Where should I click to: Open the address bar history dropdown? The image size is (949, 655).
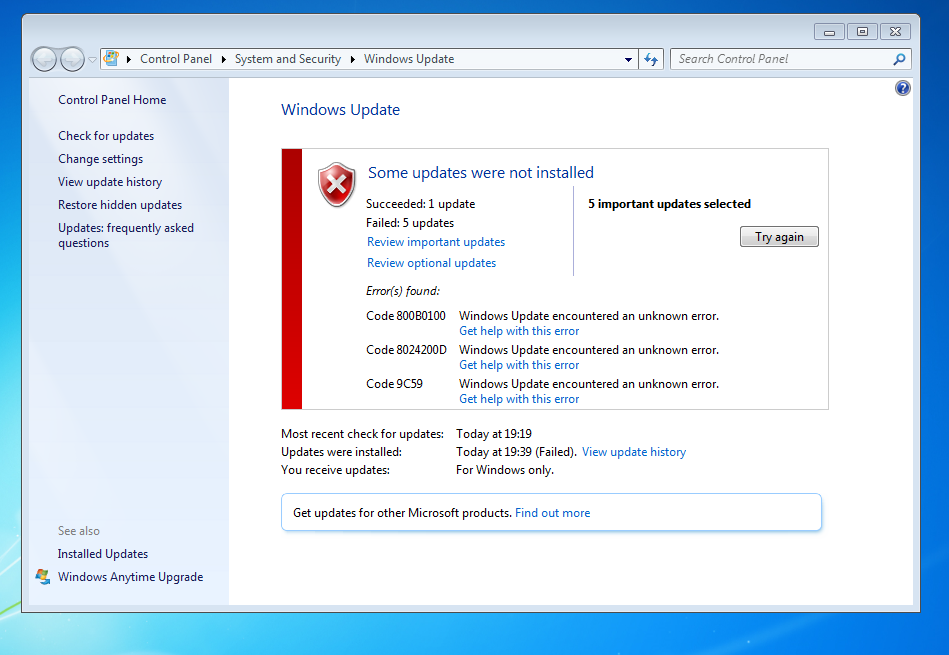628,59
